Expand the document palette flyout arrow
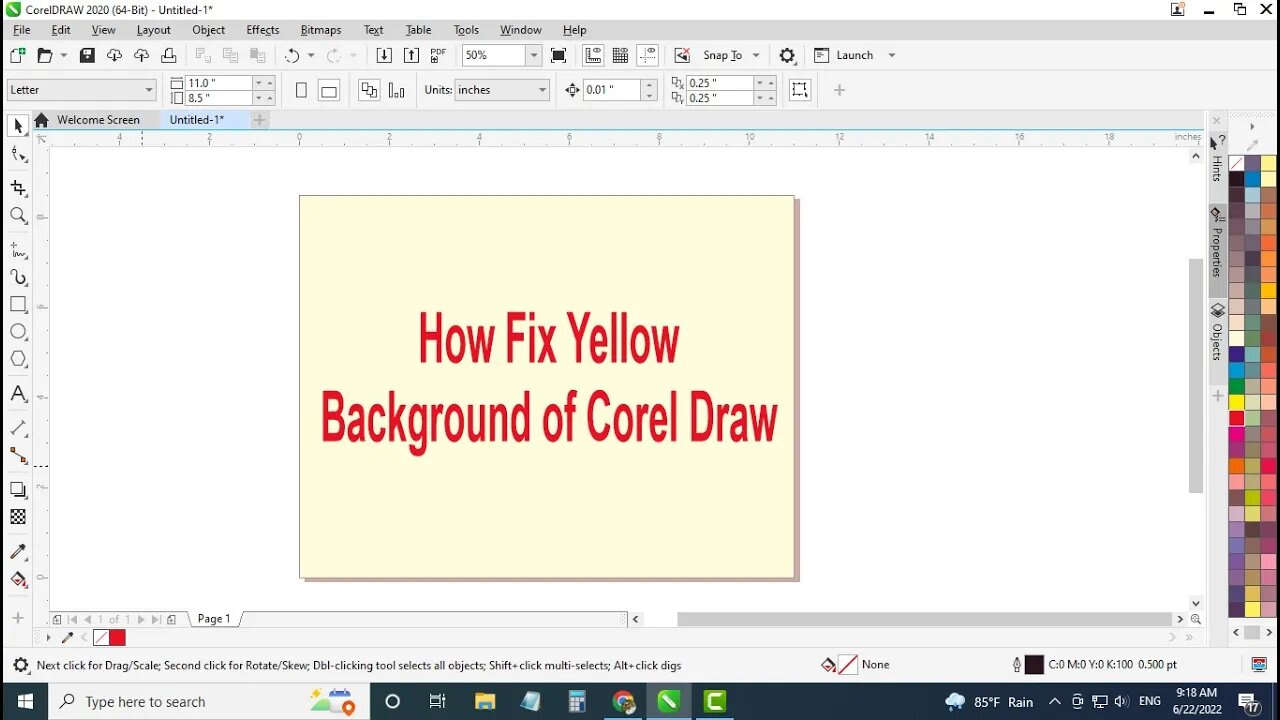The image size is (1280, 720). (48, 637)
